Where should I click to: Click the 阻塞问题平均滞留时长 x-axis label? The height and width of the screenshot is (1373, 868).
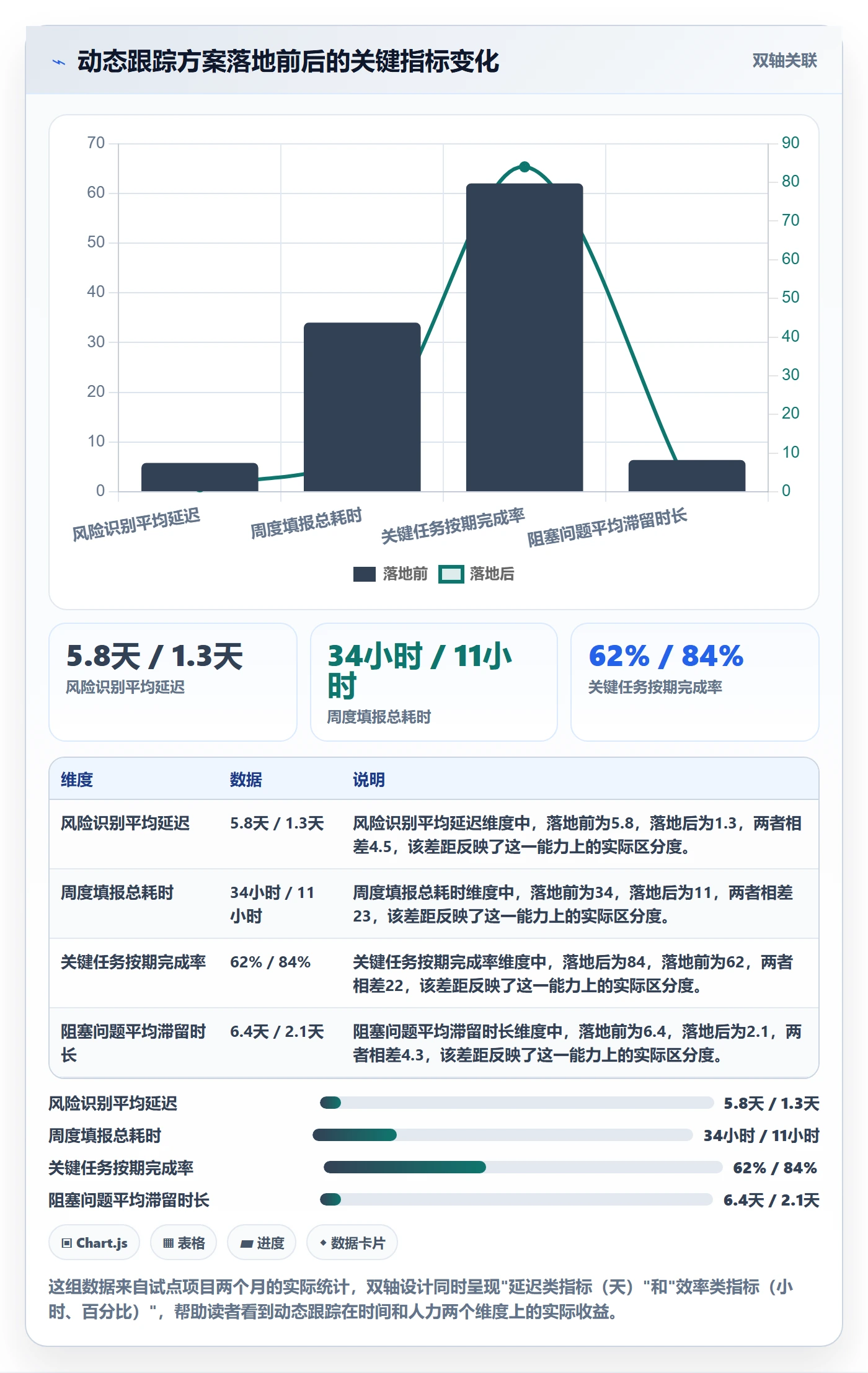tap(607, 527)
